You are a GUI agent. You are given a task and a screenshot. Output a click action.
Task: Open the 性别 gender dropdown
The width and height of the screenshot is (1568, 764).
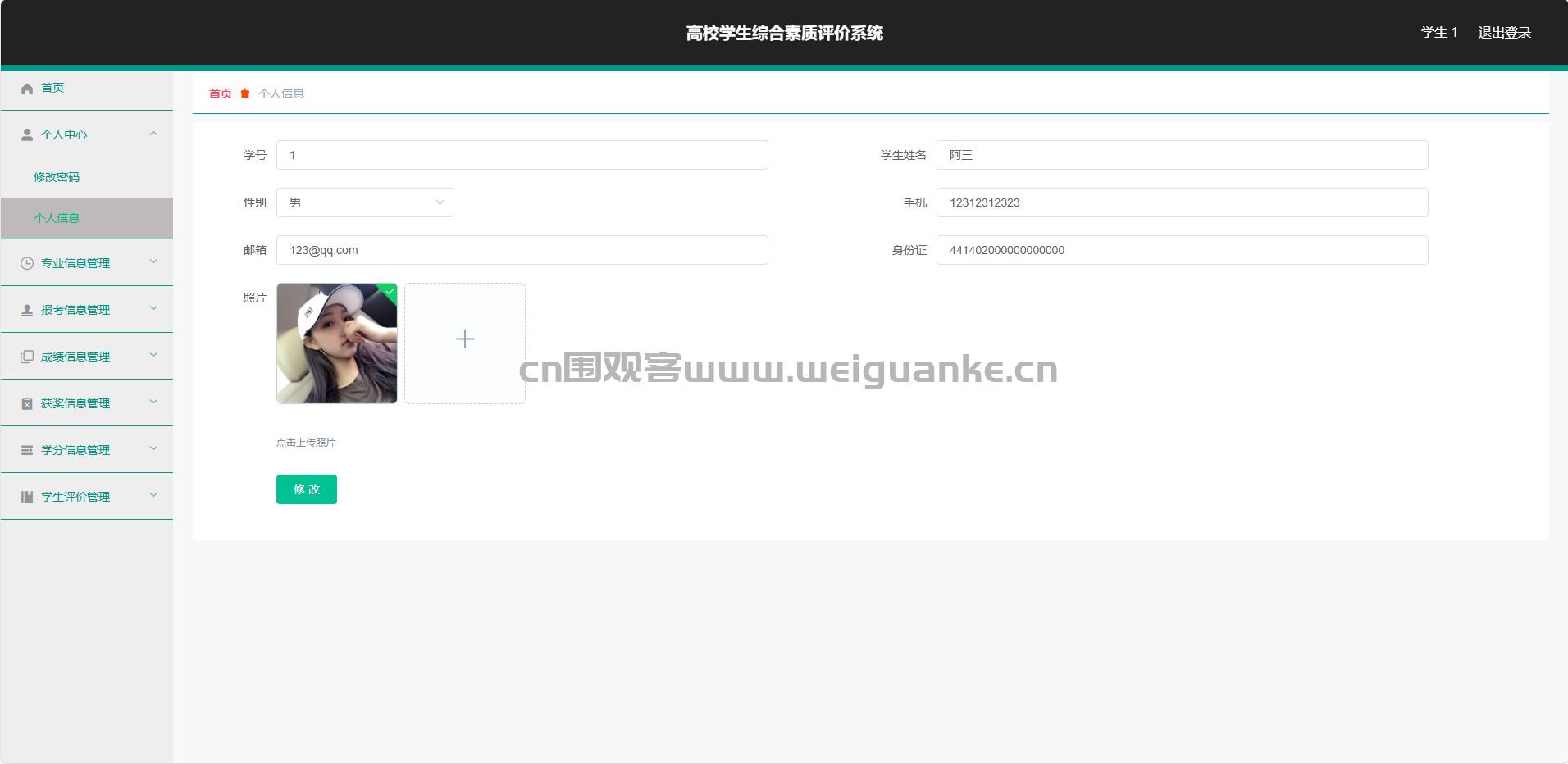point(365,202)
